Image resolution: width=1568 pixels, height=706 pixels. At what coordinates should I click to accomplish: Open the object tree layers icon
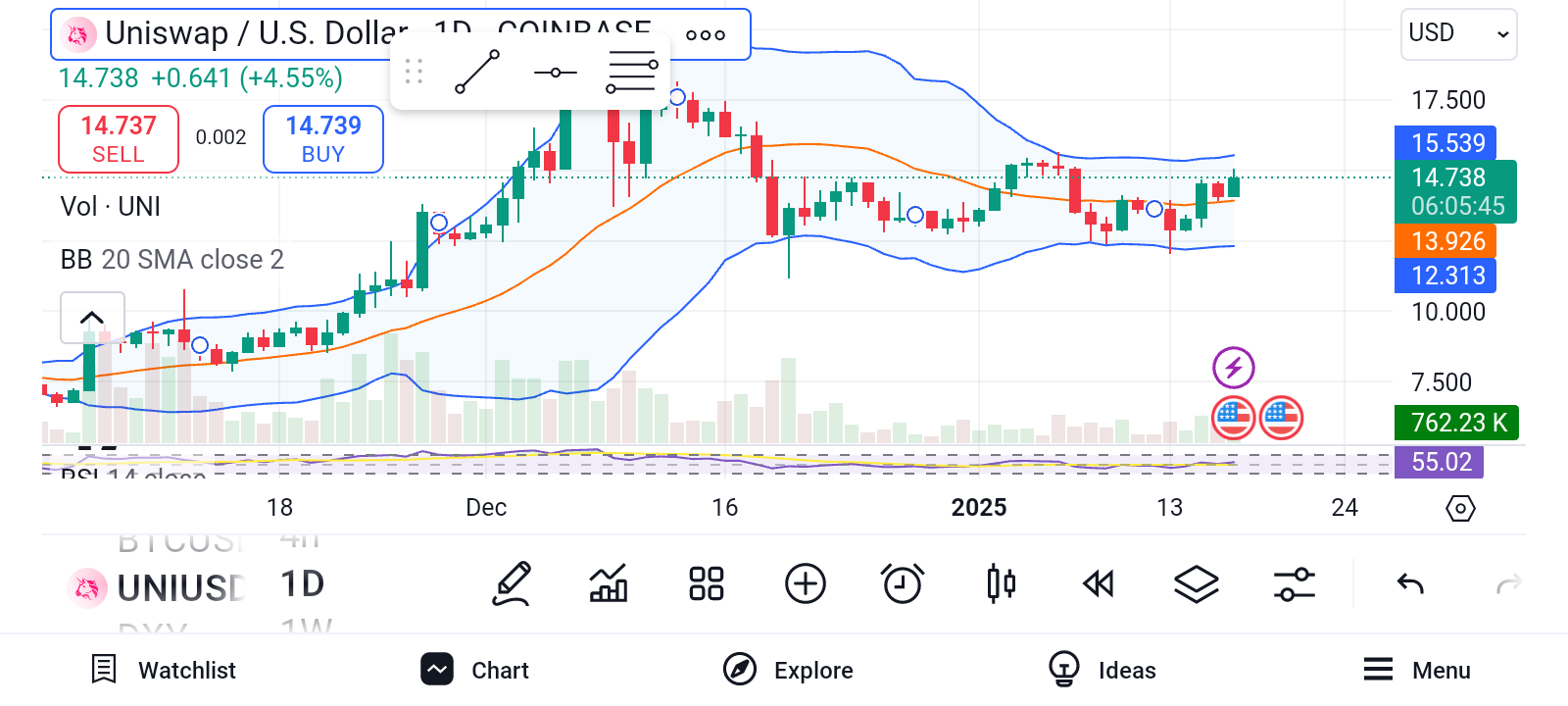(x=1197, y=584)
